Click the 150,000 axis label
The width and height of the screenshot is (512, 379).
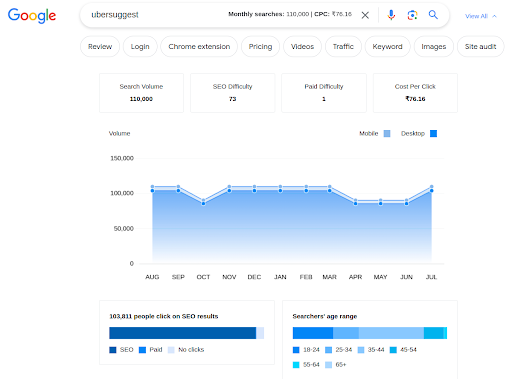[x=122, y=158]
